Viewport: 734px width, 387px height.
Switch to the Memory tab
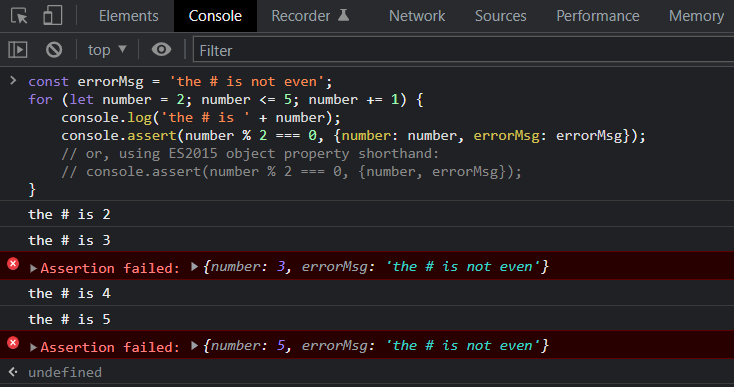(x=696, y=16)
